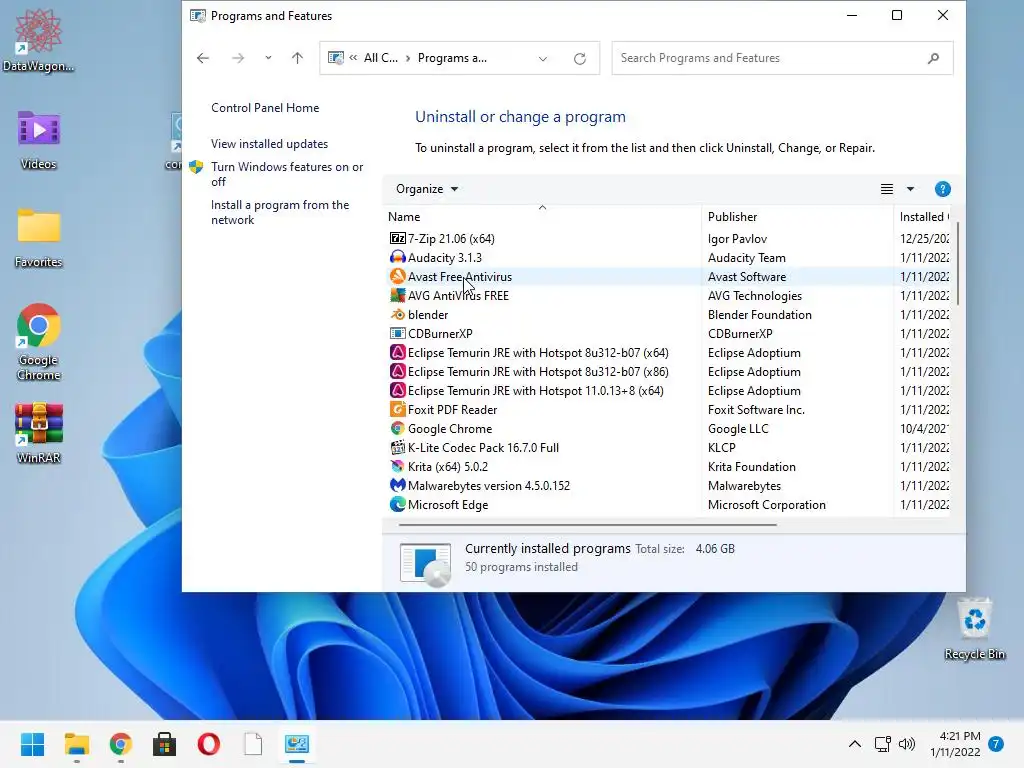Open the Windows Start menu
The height and width of the screenshot is (768, 1024).
pos(33,744)
